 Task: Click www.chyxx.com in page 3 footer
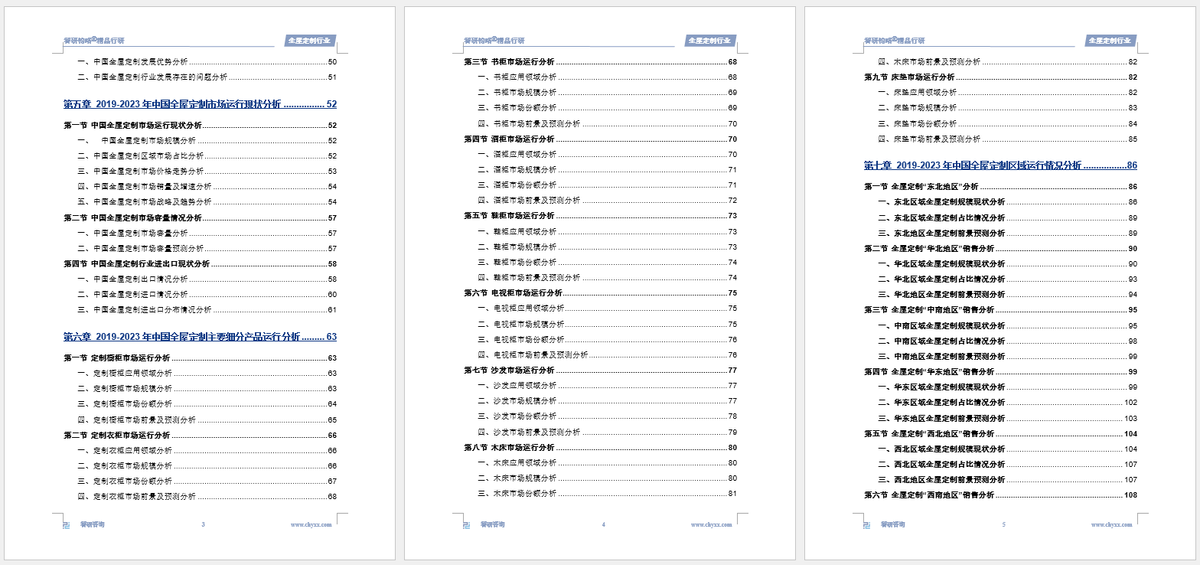[x=312, y=524]
